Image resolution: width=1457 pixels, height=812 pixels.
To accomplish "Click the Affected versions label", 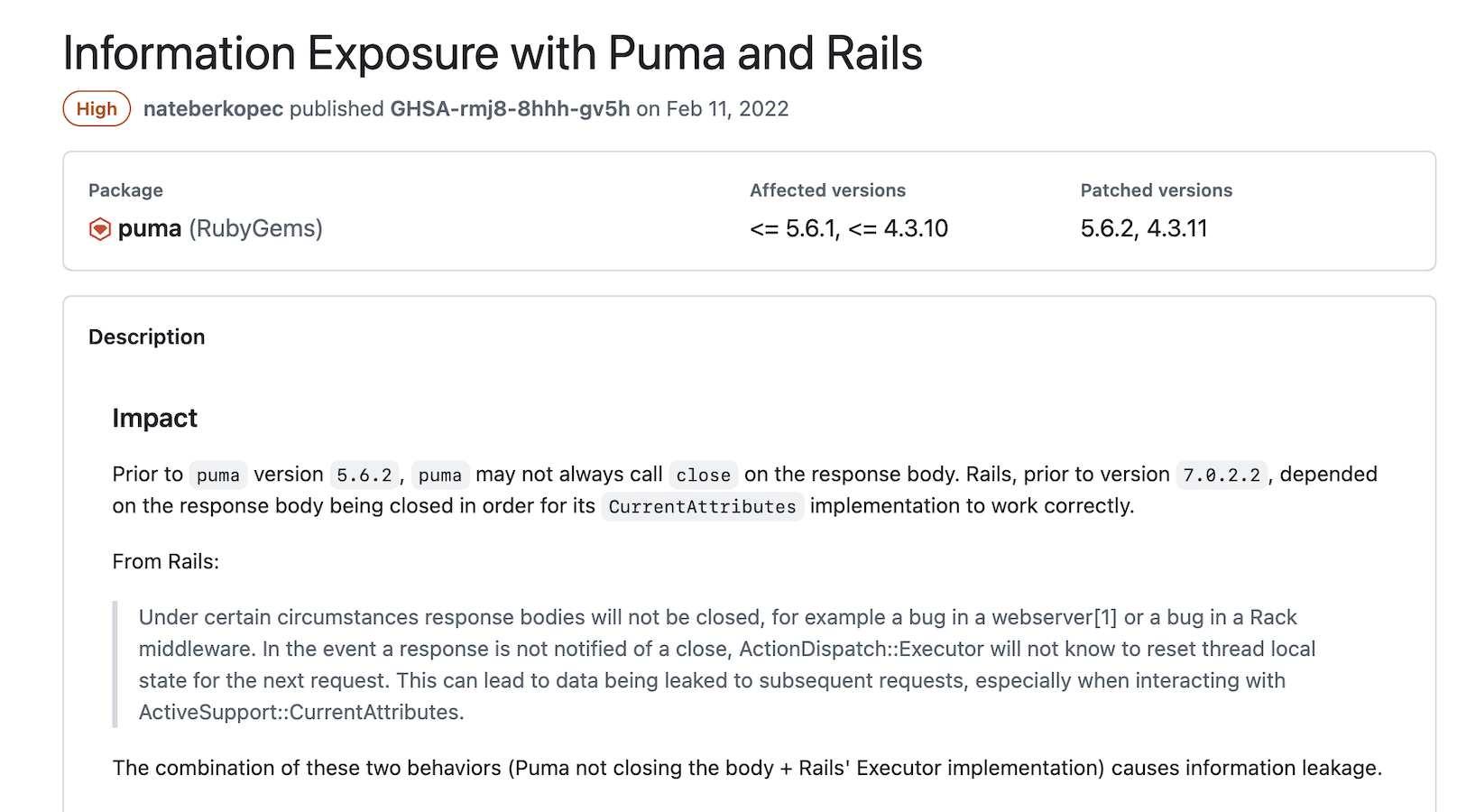I will pos(827,190).
